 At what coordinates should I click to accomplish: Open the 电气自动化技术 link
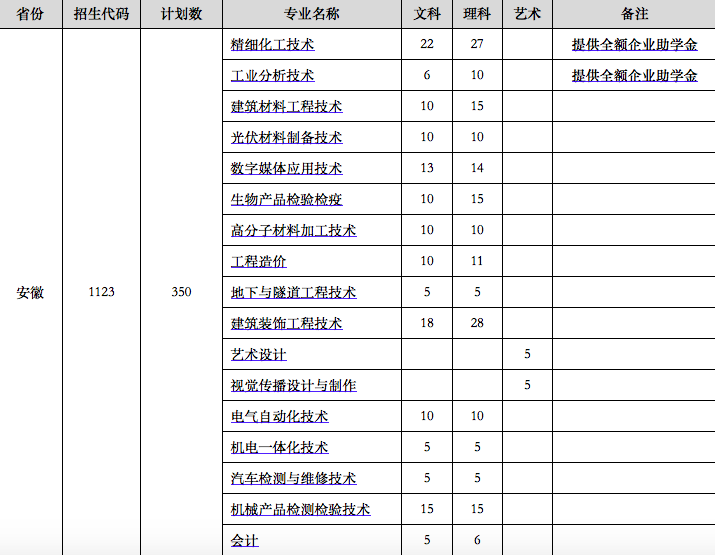280,416
